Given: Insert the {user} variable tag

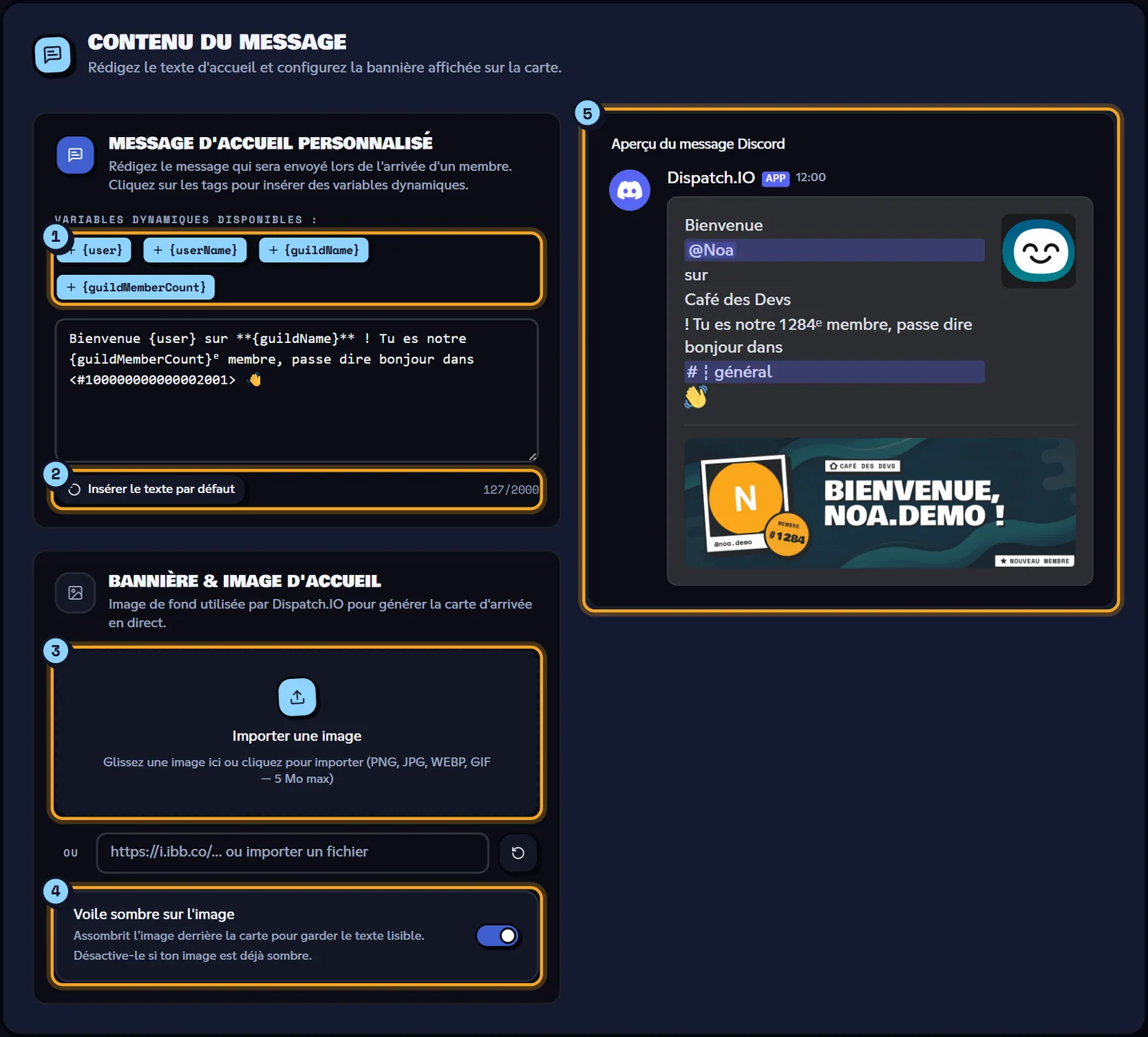Looking at the screenshot, I should pos(94,250).
